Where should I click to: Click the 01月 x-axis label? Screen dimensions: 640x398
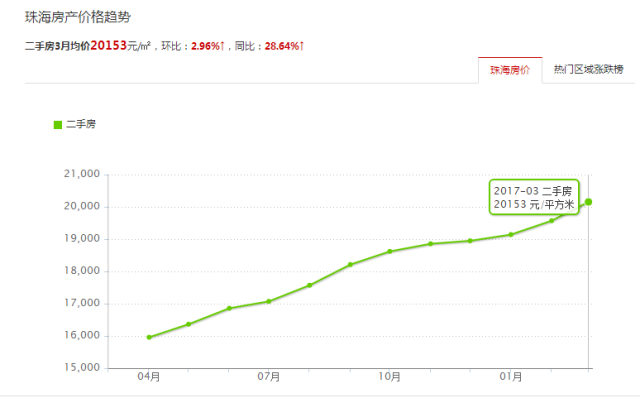(x=511, y=376)
